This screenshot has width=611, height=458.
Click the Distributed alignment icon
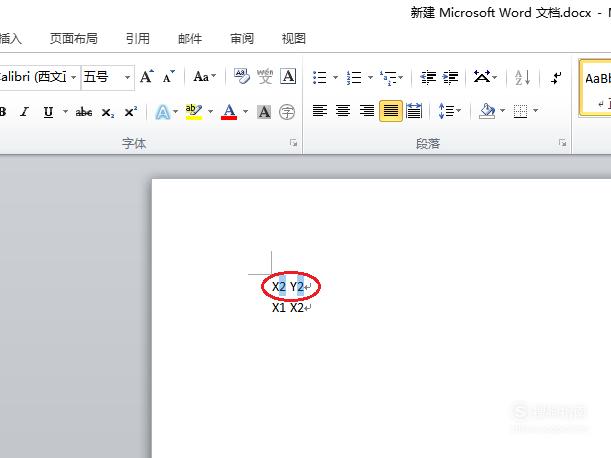click(414, 111)
